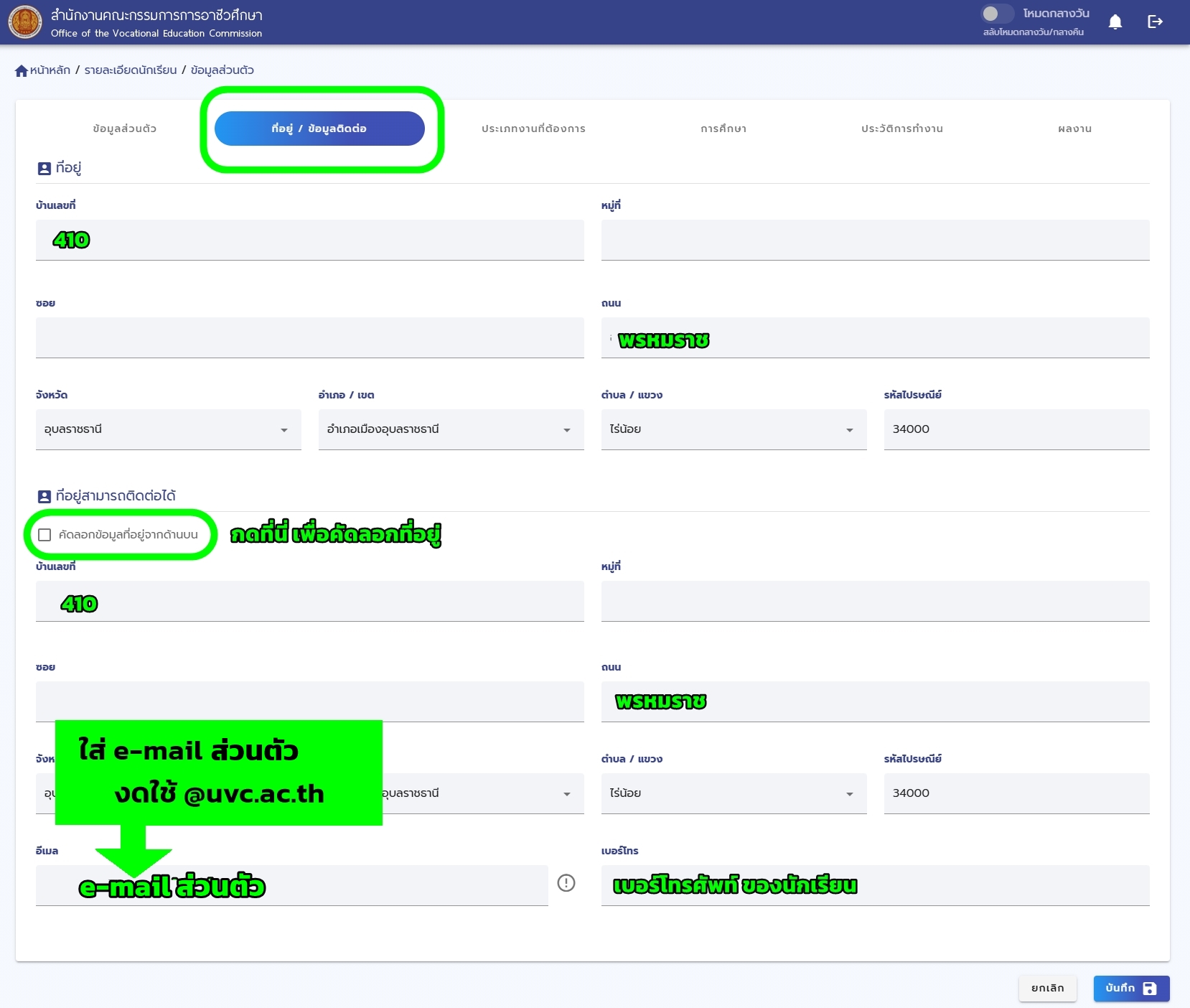1190x1008 pixels.
Task: Open the first อำเภอ / เขต dropdown
Action: coord(451,429)
